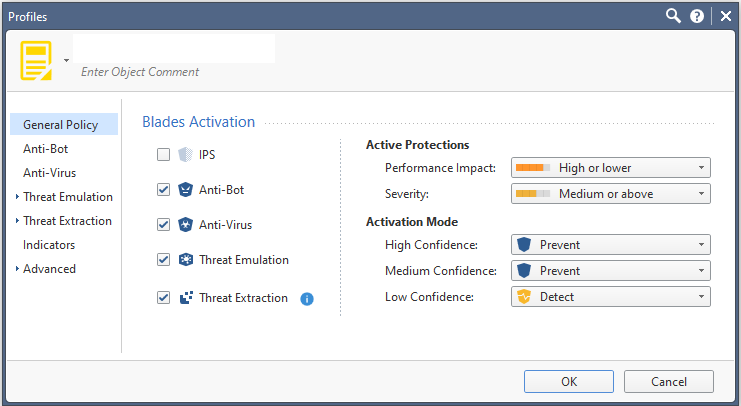
Task: Open help via the question mark icon
Action: point(697,17)
